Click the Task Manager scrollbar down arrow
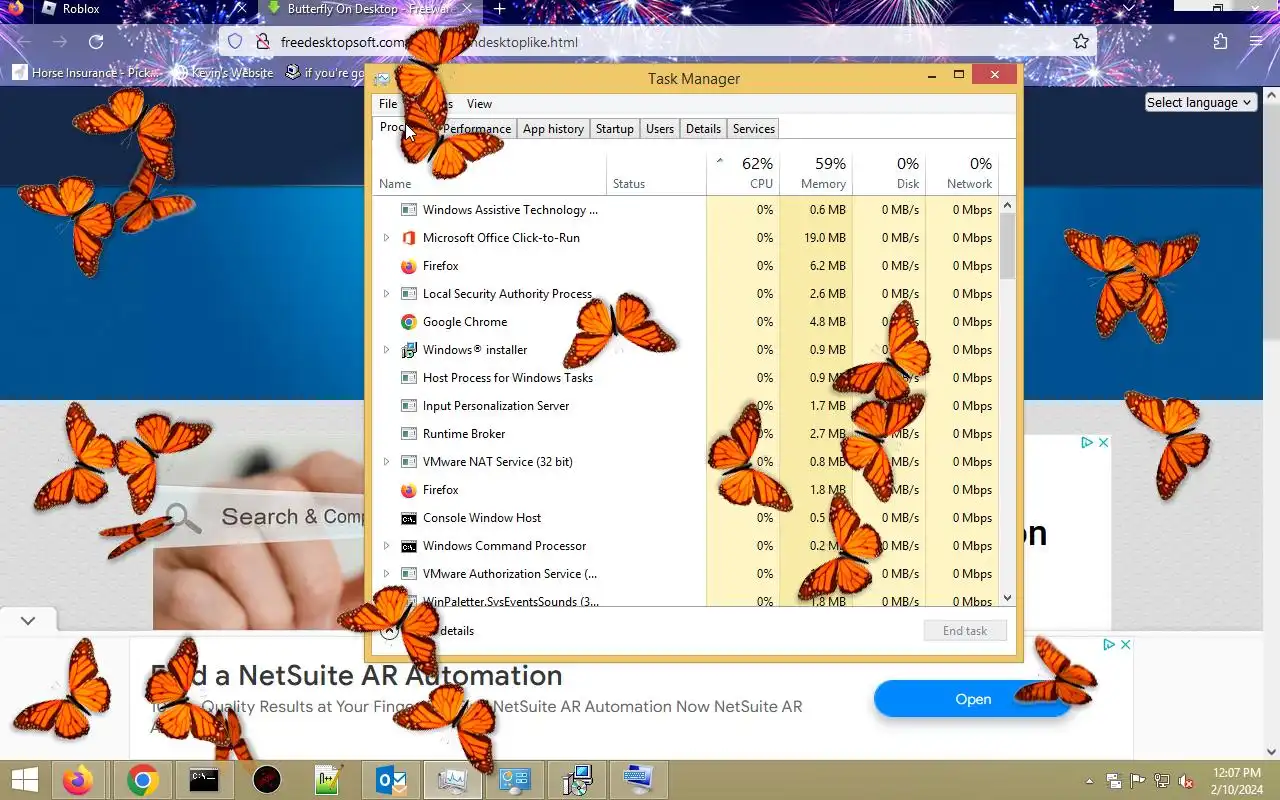 coord(1007,598)
